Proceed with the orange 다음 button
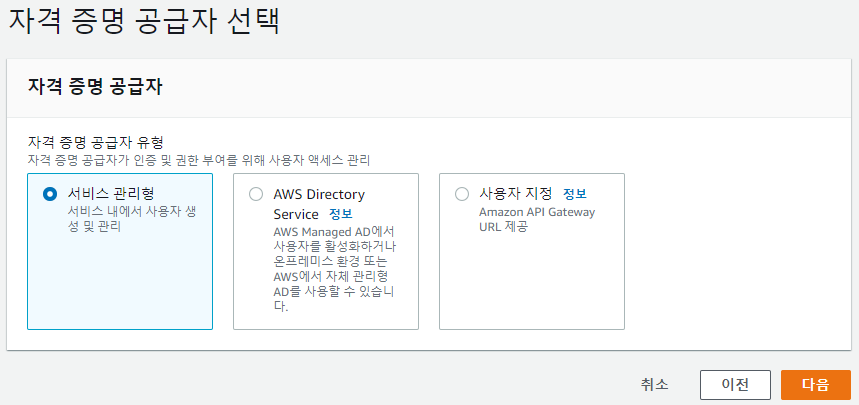The width and height of the screenshot is (859, 405). (x=816, y=385)
